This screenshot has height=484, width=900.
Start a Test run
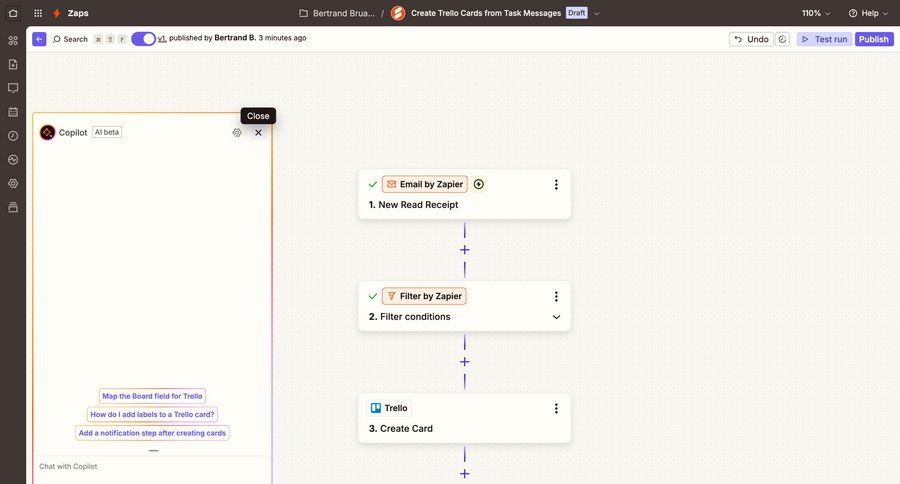(x=824, y=39)
